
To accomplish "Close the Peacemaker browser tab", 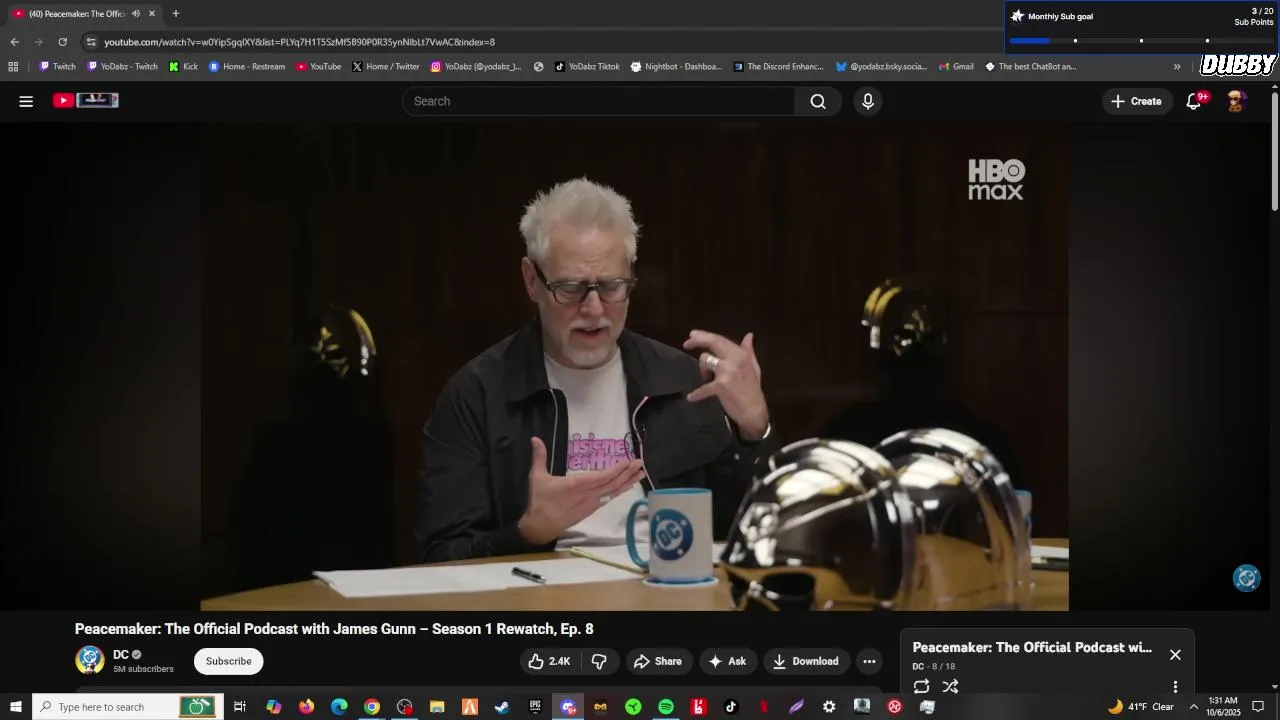I will pos(152,14).
